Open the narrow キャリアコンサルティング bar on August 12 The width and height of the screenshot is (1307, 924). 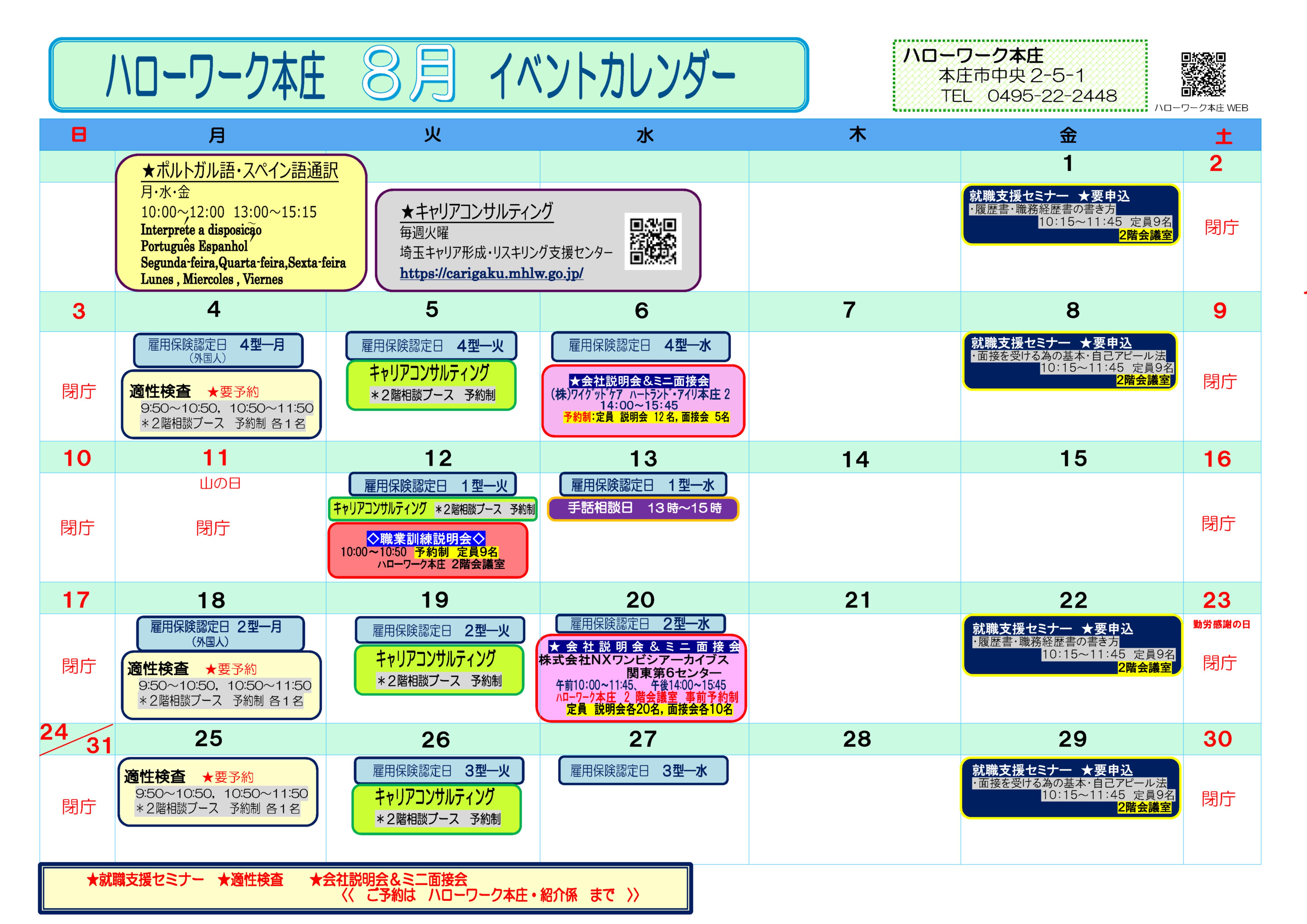[x=433, y=509]
